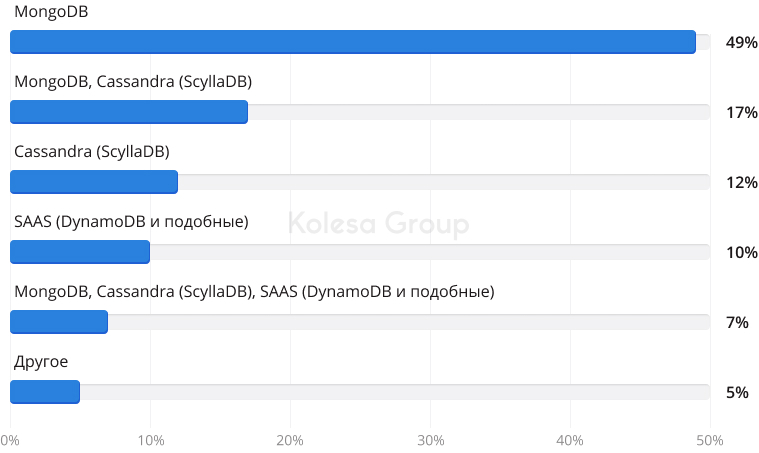Viewport: 759px width, 453px height.
Task: Click the Kolesa Group watermark
Action: tap(379, 224)
